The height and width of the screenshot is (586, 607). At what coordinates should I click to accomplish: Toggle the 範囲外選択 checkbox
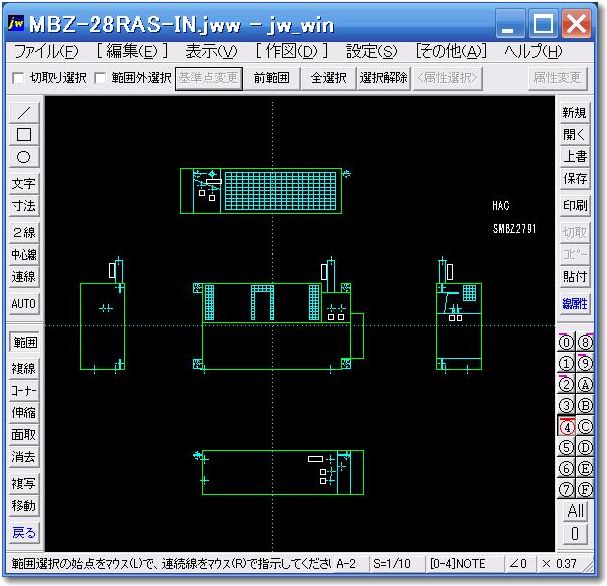pos(101,78)
